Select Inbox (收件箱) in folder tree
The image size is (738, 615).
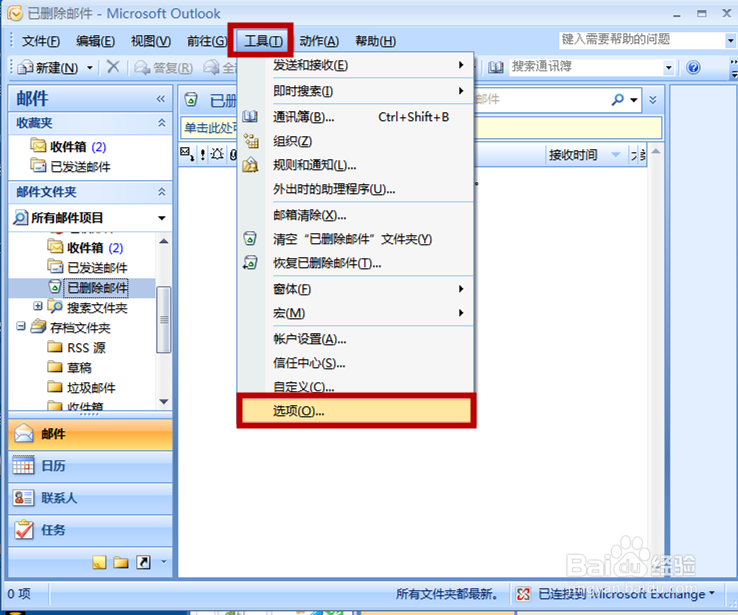[85, 248]
